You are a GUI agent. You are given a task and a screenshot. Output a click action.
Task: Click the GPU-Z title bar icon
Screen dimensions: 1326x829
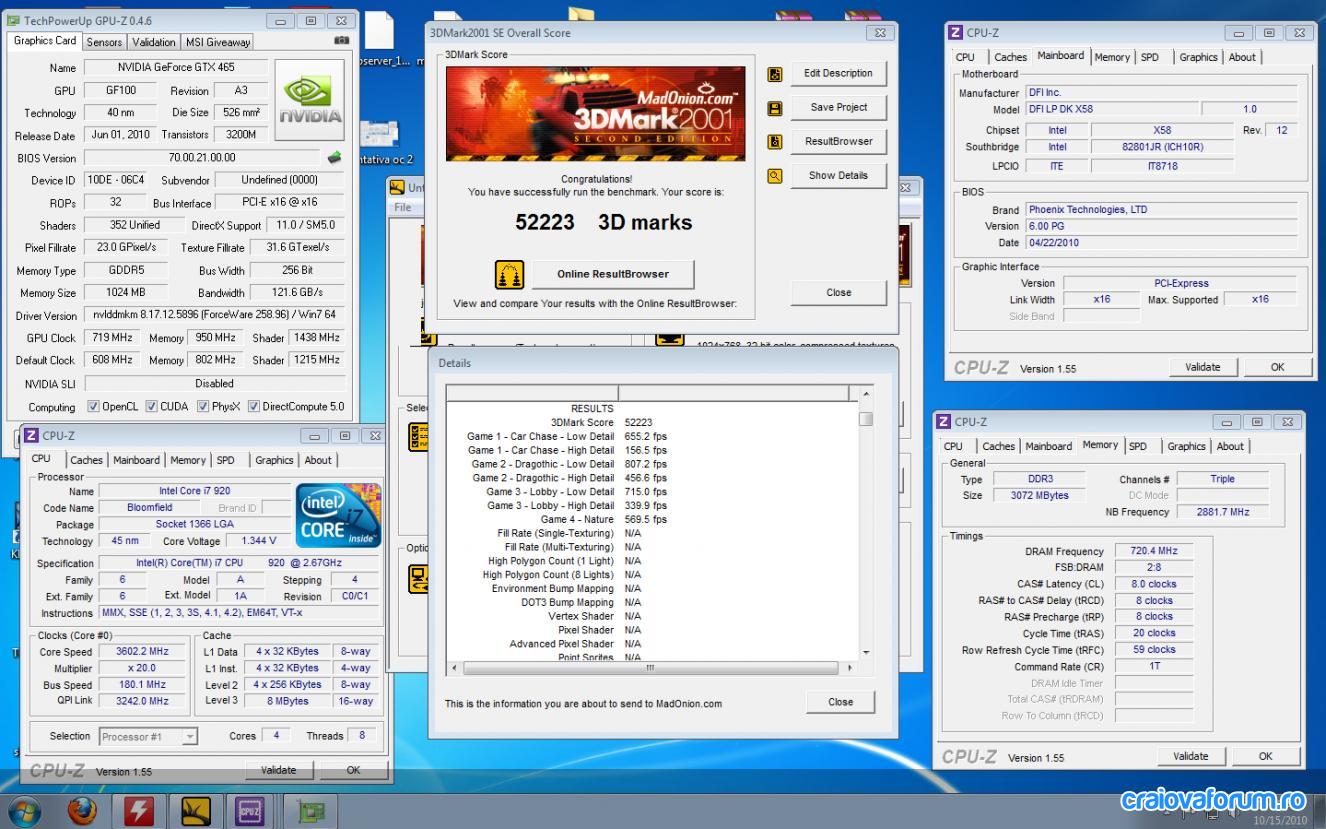point(13,20)
